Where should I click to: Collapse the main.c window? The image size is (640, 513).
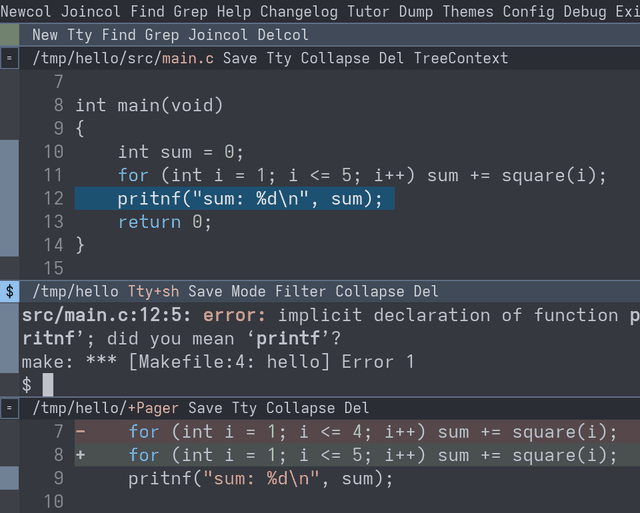[x=335, y=58]
